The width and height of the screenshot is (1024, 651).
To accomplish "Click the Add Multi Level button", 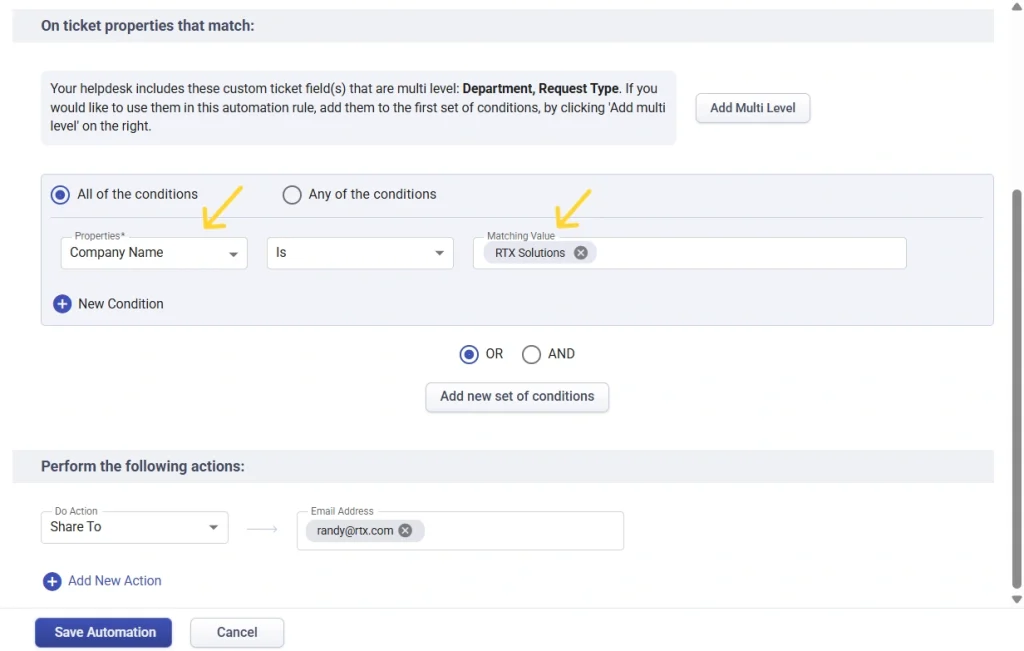I will 752,108.
